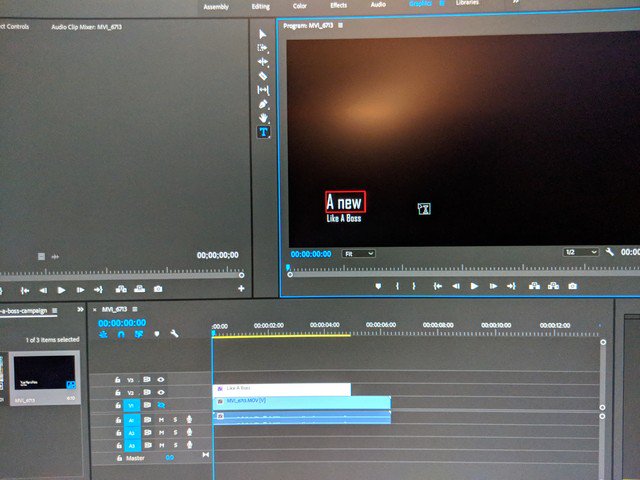The width and height of the screenshot is (640, 480).
Task: Toggle insert sequences as nests button
Action: [x=103, y=334]
